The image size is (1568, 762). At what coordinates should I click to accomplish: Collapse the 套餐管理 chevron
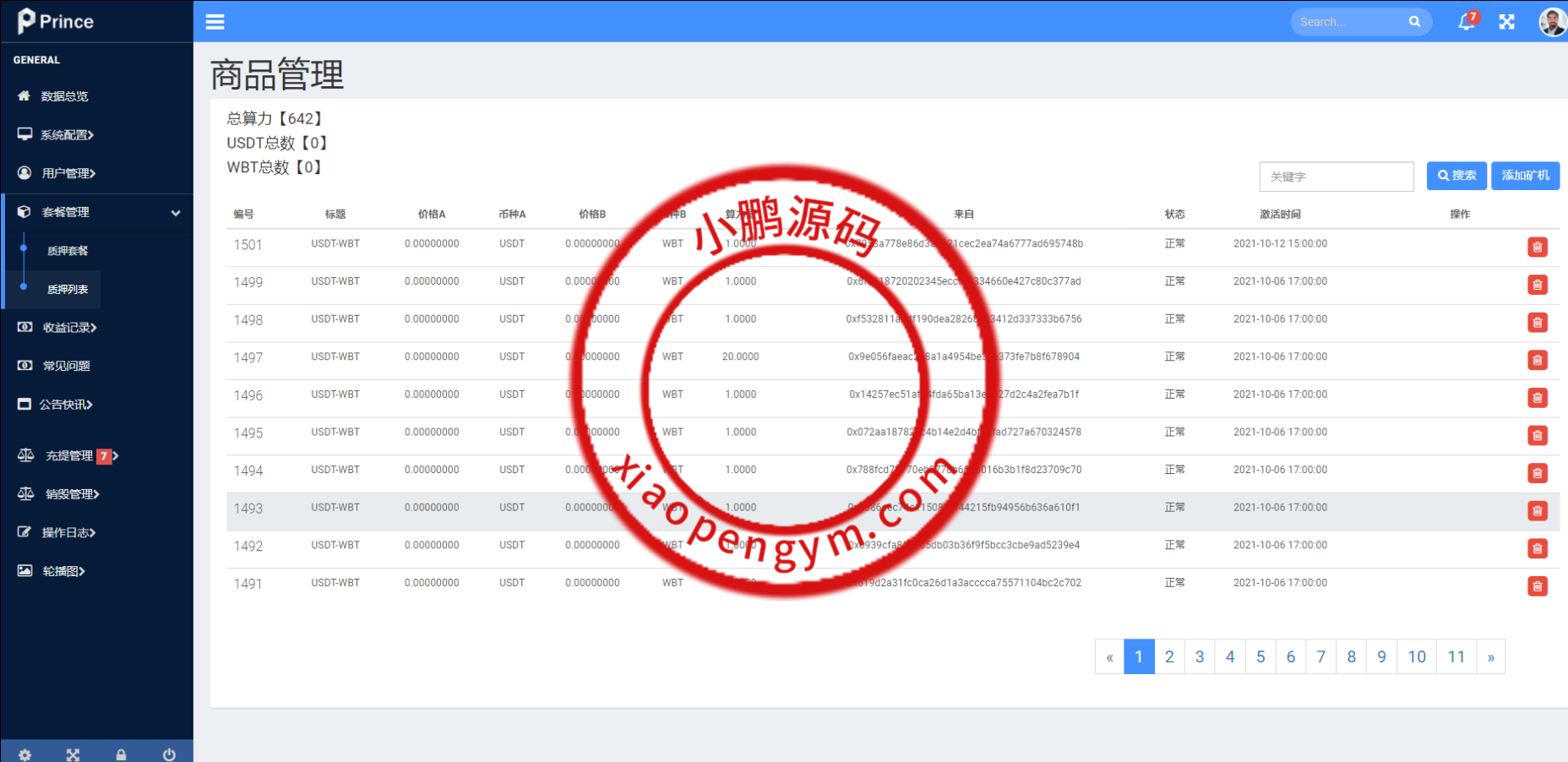click(176, 213)
